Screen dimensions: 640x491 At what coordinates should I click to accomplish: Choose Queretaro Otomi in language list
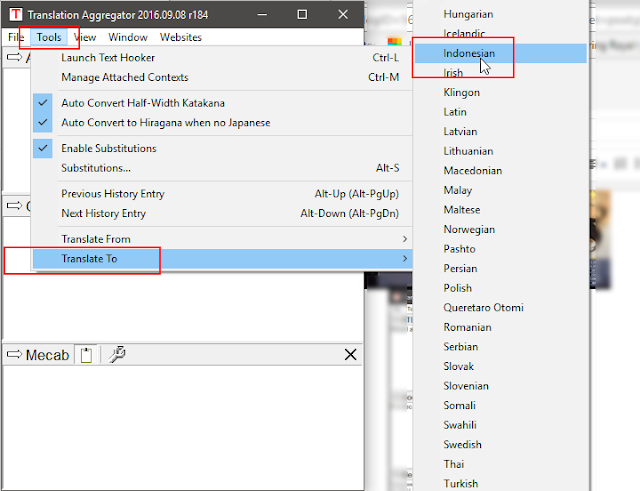tap(501, 308)
